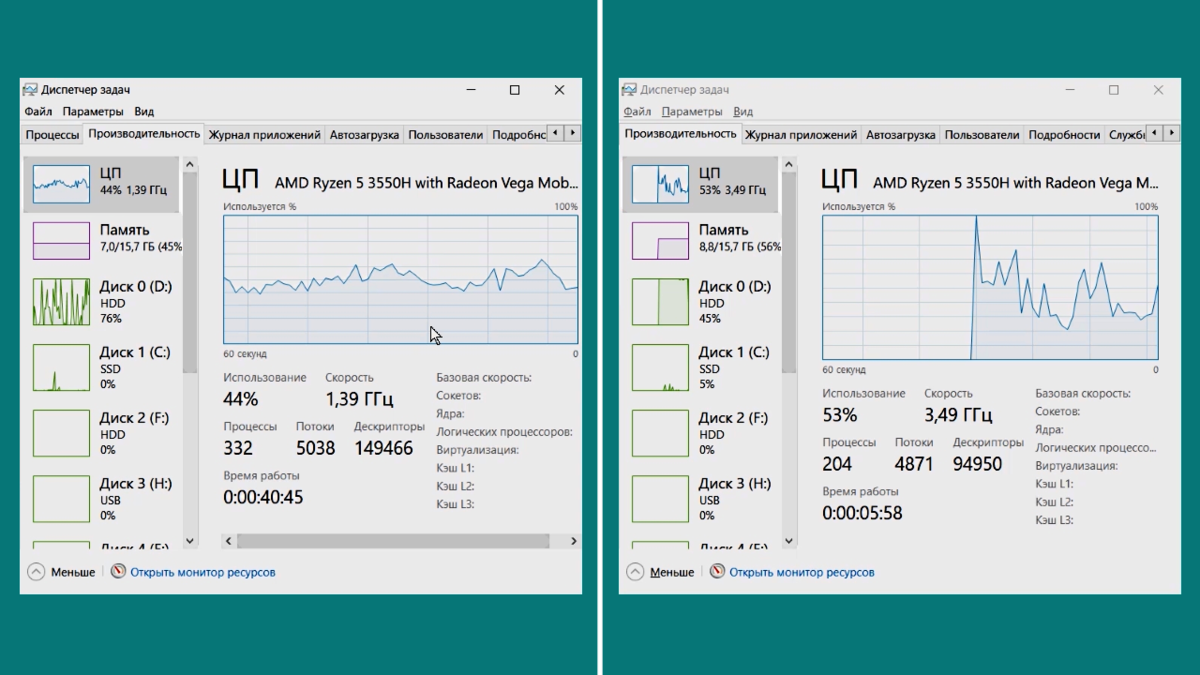Screen dimensions: 1200x675
Task: Open монитор ресурсов link in the left window
Action: pyautogui.click(x=193, y=572)
